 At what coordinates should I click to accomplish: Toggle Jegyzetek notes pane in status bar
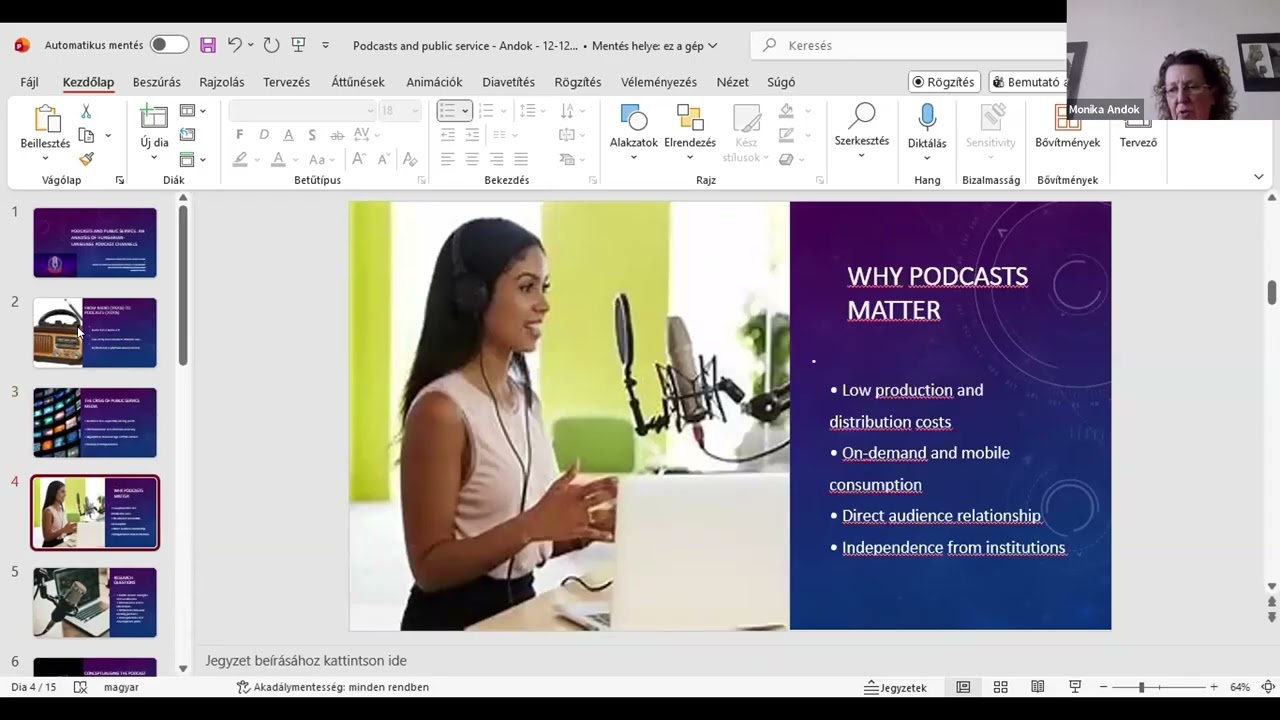(x=896, y=688)
